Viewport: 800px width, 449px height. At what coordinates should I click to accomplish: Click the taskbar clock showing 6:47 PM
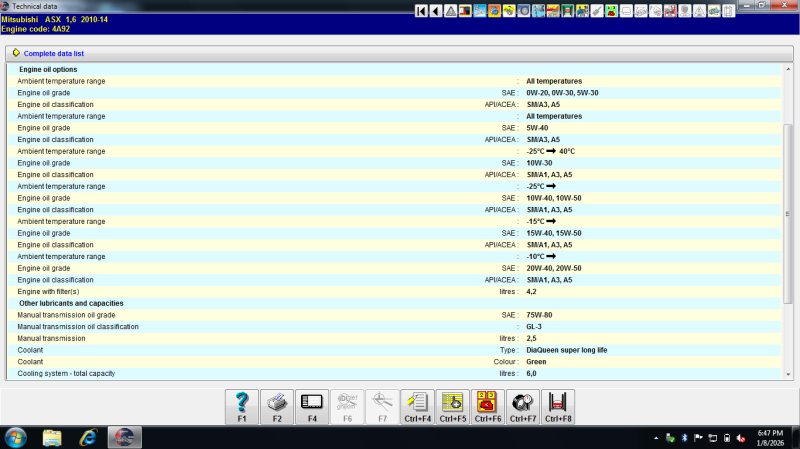click(770, 438)
